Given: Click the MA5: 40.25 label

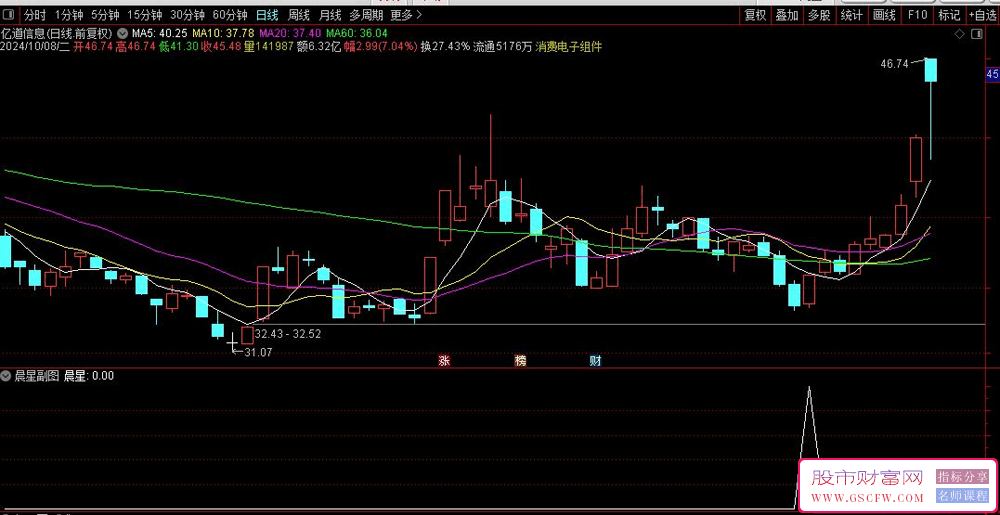Looking at the screenshot, I should pos(159,33).
